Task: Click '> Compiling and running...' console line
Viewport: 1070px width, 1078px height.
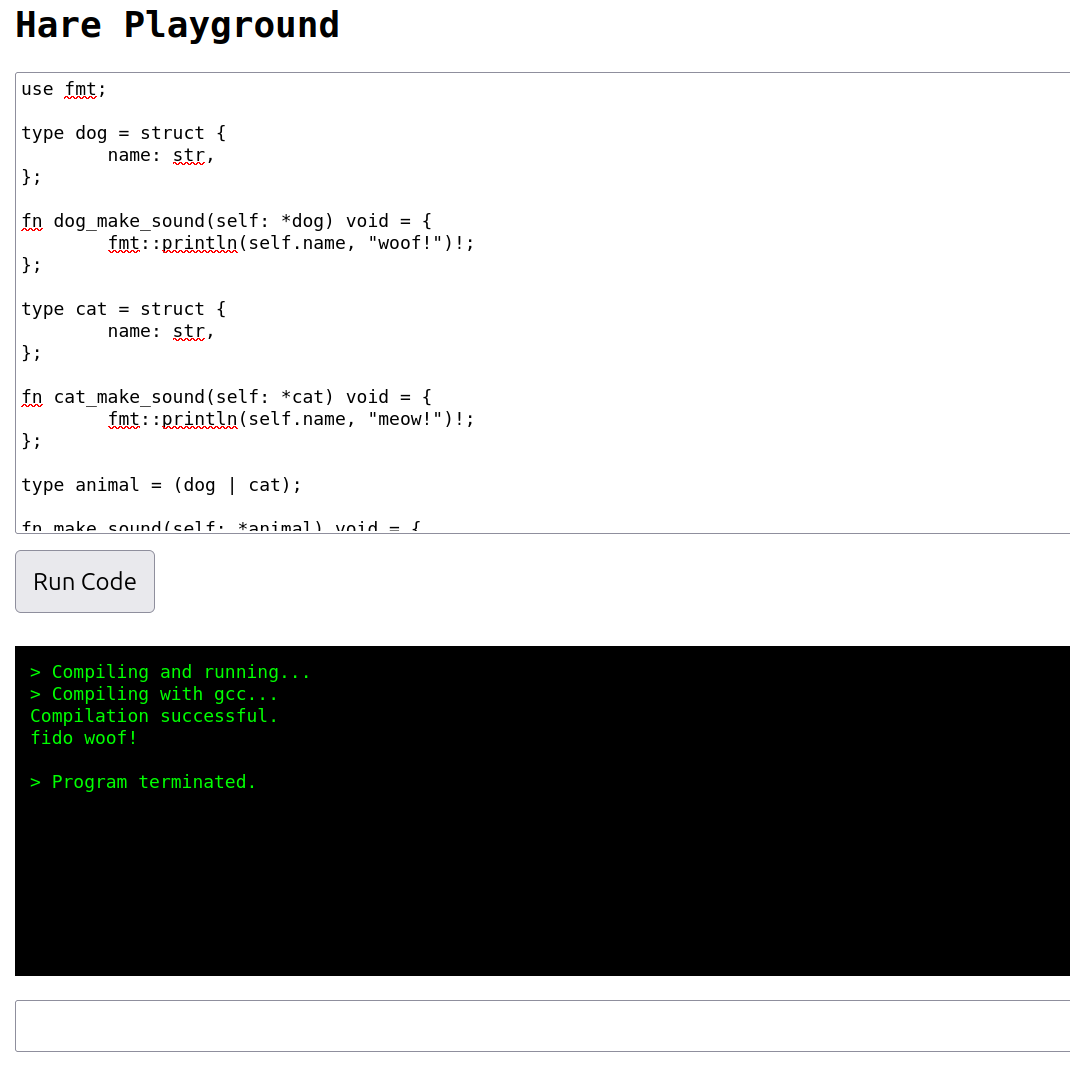Action: [x=171, y=672]
